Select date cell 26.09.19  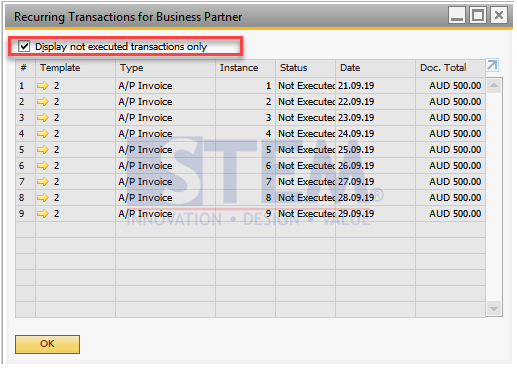(x=375, y=166)
